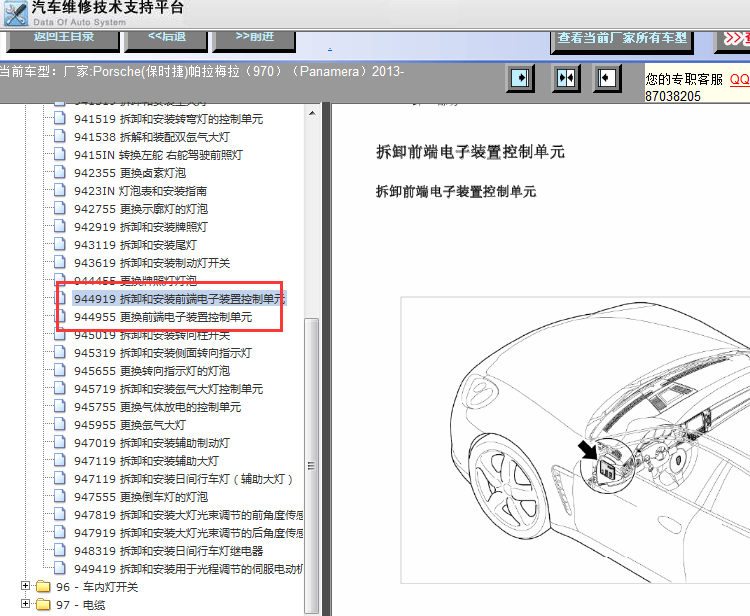Click document icon beside 942355 entry
750x616 pixels.
point(60,172)
